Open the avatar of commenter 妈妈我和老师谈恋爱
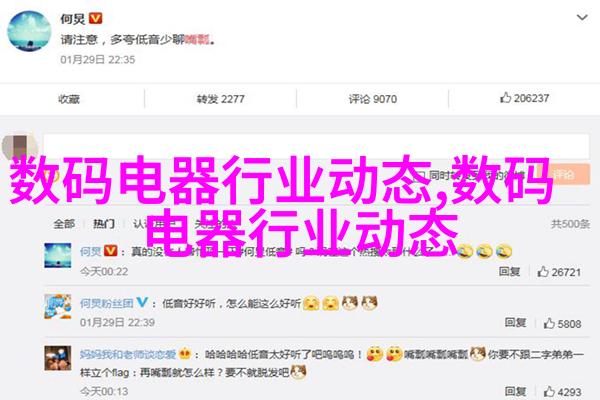The height and width of the screenshot is (400, 600). point(58,358)
